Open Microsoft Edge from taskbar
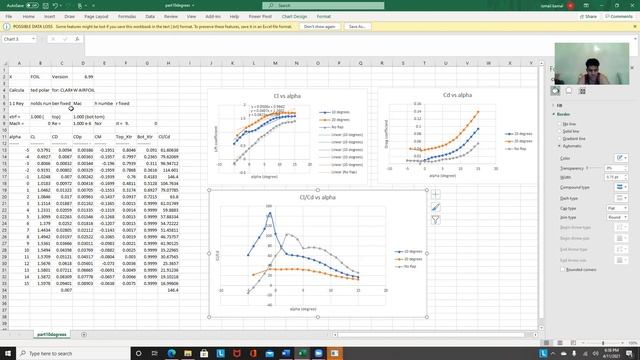This screenshot has height=360, width=640. (x=171, y=353)
